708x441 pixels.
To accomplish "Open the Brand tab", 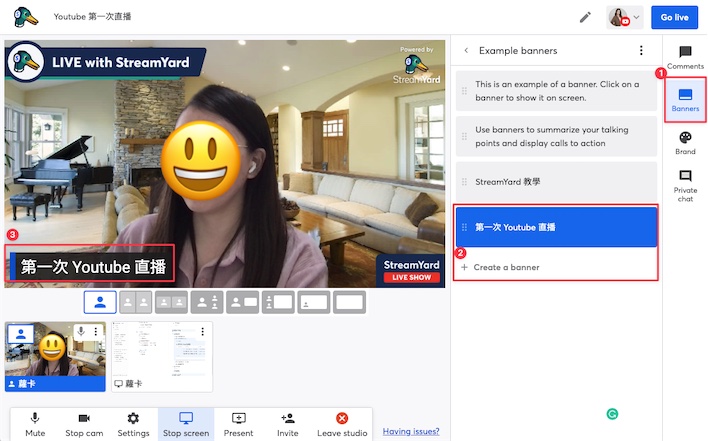I will pyautogui.click(x=685, y=143).
